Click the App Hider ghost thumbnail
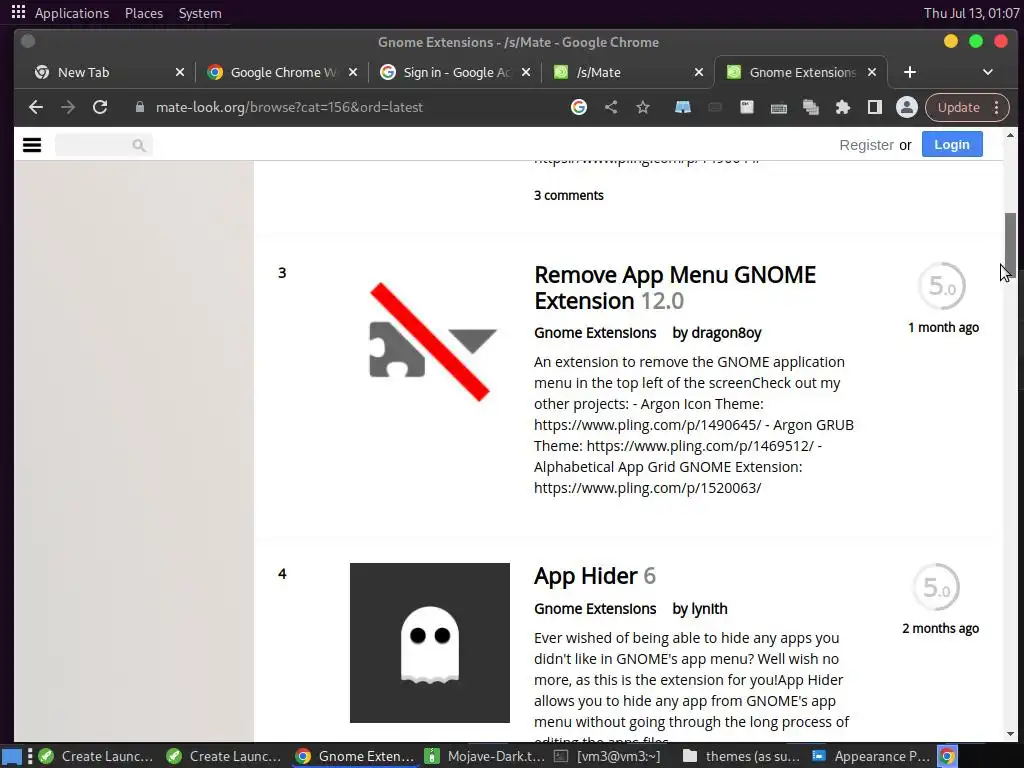The height and width of the screenshot is (768, 1024). pyautogui.click(x=430, y=643)
